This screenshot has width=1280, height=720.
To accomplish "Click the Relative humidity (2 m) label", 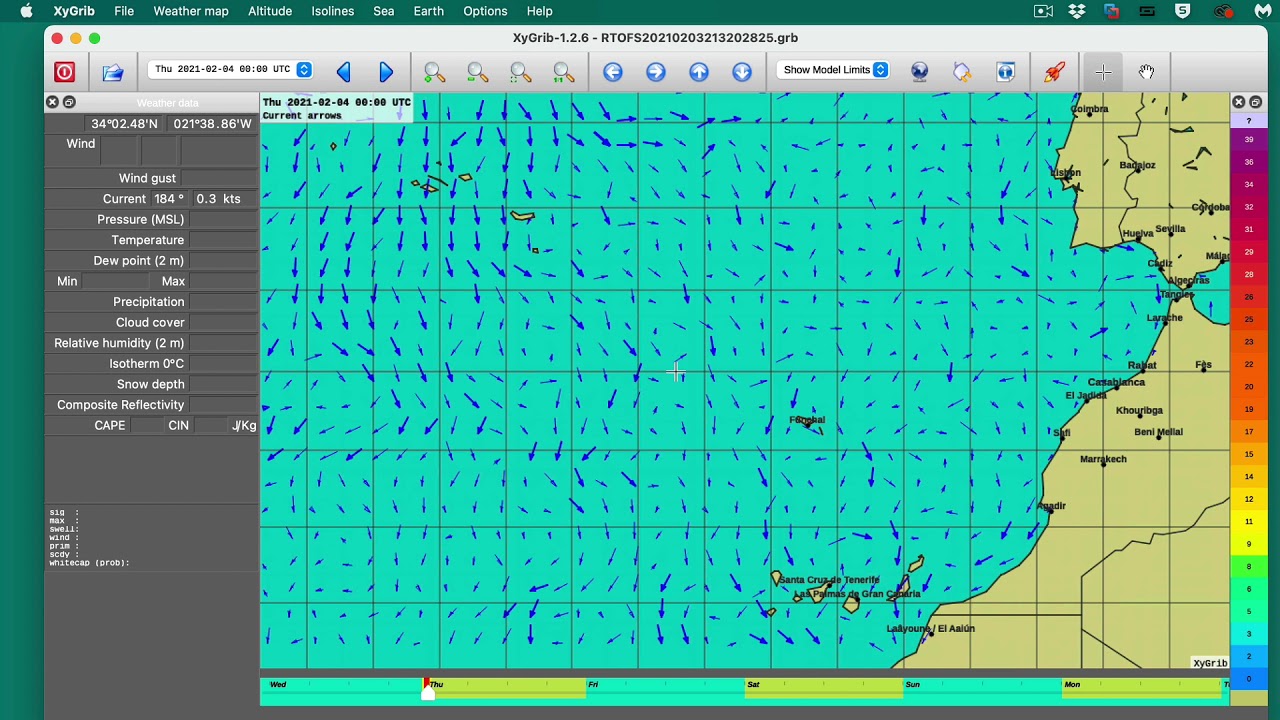I will tap(119, 343).
